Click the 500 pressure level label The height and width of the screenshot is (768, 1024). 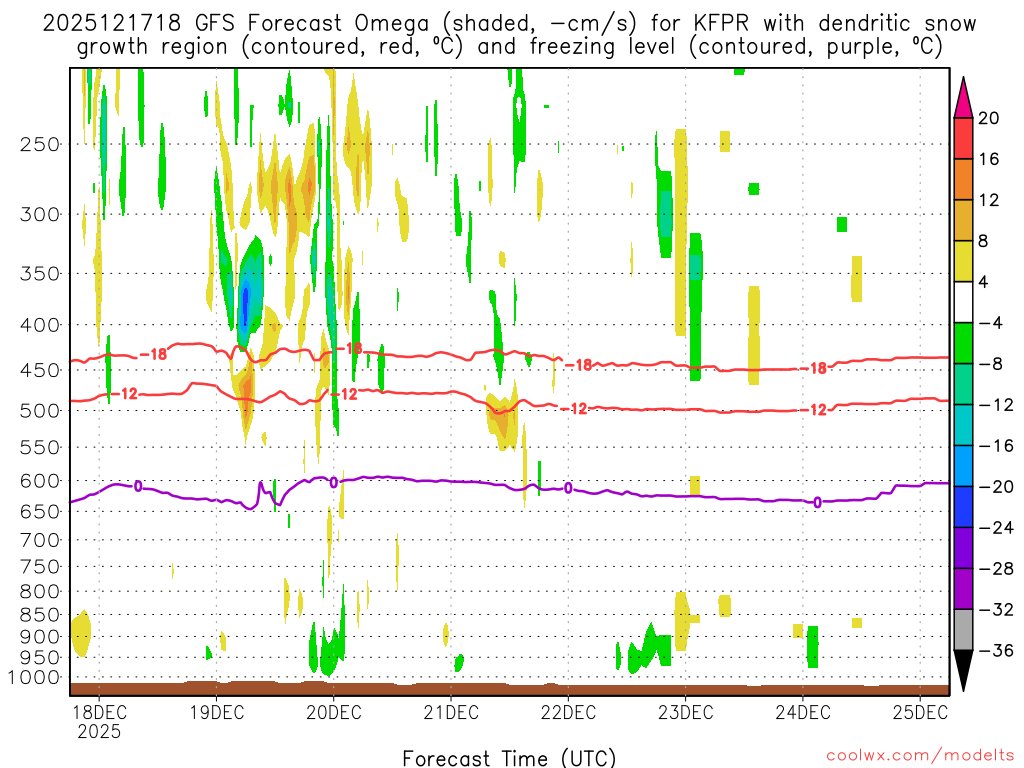coord(40,411)
